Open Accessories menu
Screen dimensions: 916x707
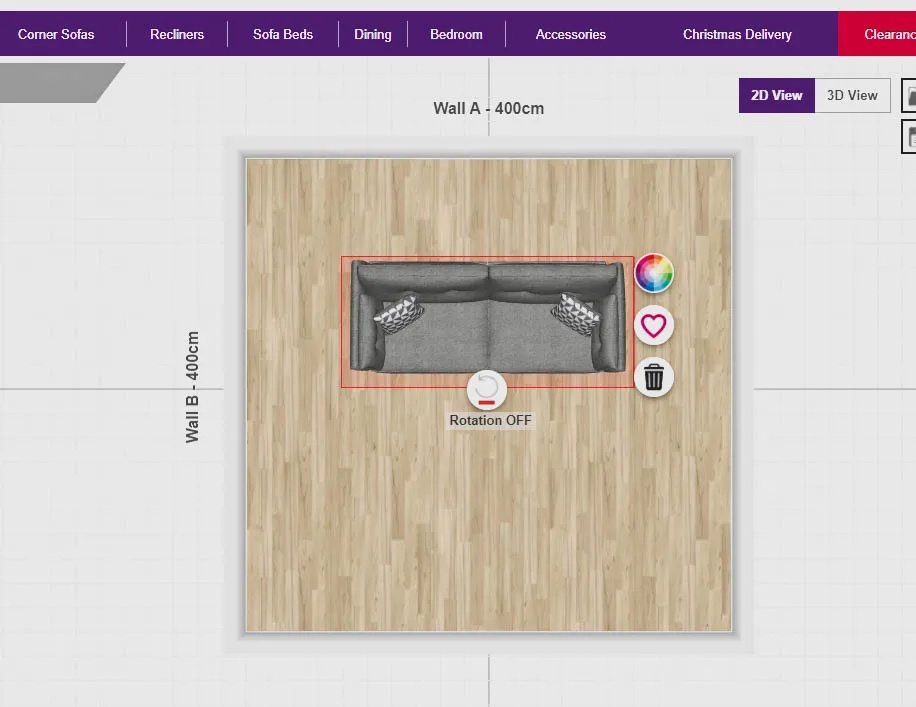571,34
